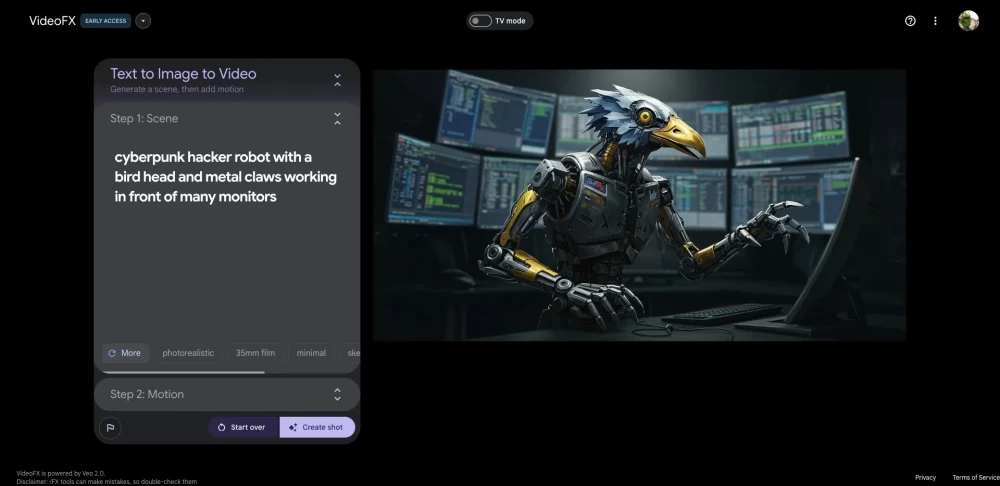The height and width of the screenshot is (486, 1000).
Task: Choose the minimal style chip
Action: [x=311, y=353]
